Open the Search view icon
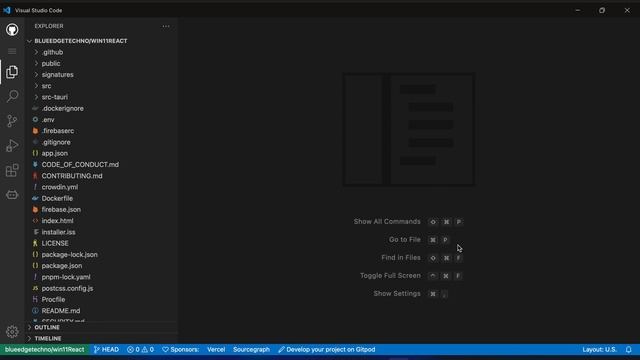 pos(12,96)
